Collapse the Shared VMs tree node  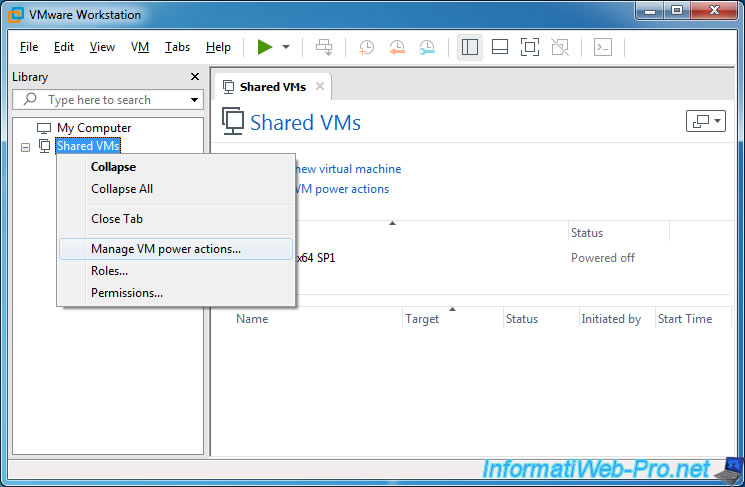tap(26, 147)
